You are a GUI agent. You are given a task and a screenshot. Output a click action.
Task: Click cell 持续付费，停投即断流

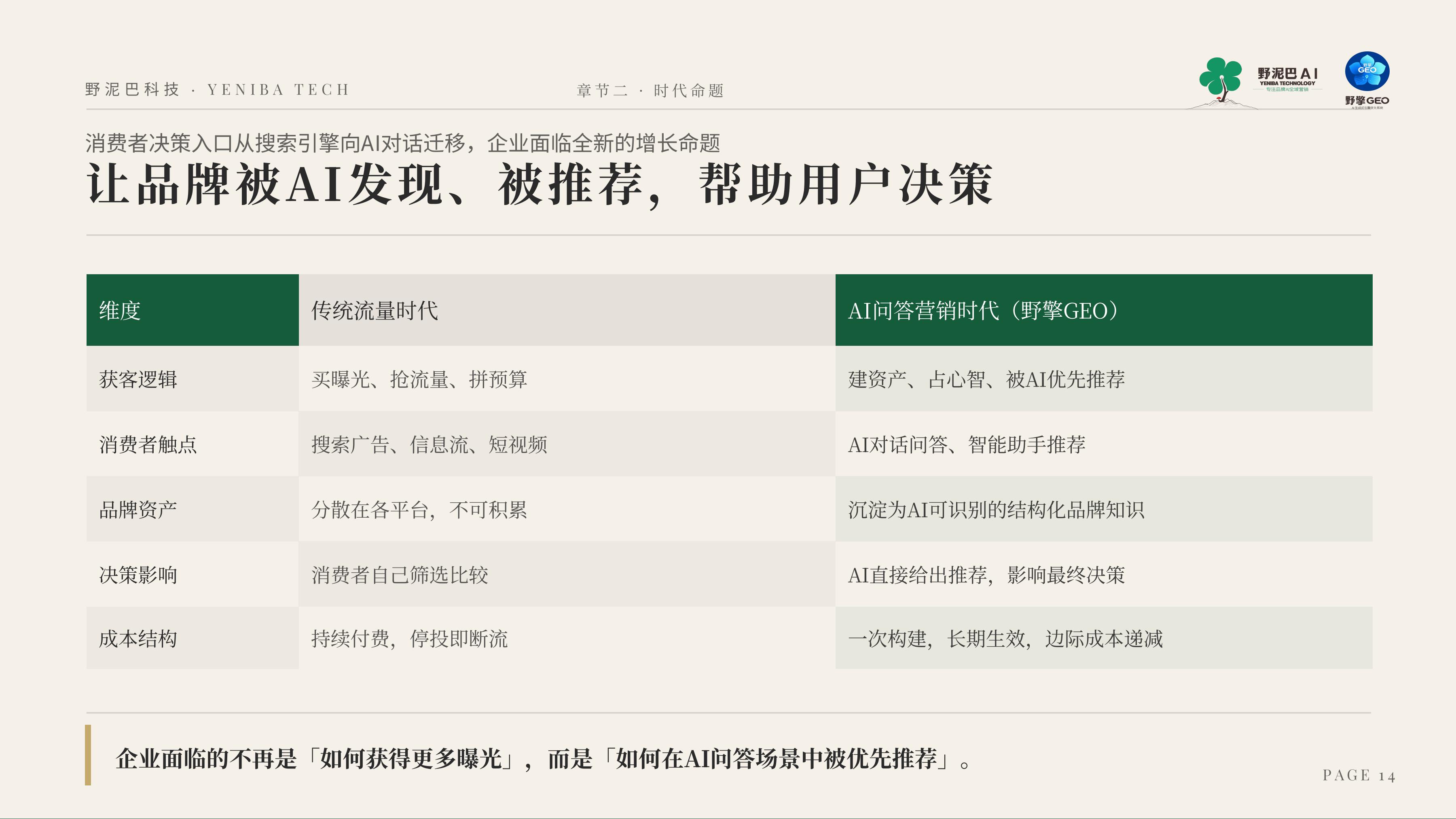pyautogui.click(x=567, y=639)
